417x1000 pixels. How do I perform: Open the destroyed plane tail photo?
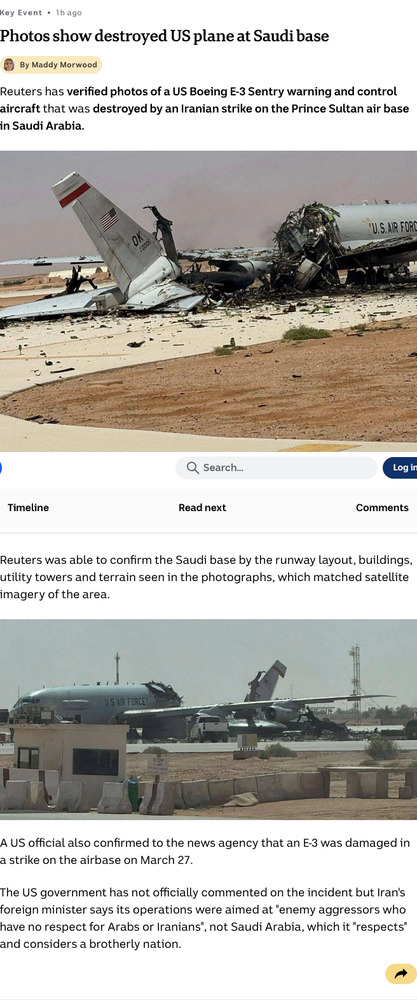tap(208, 301)
